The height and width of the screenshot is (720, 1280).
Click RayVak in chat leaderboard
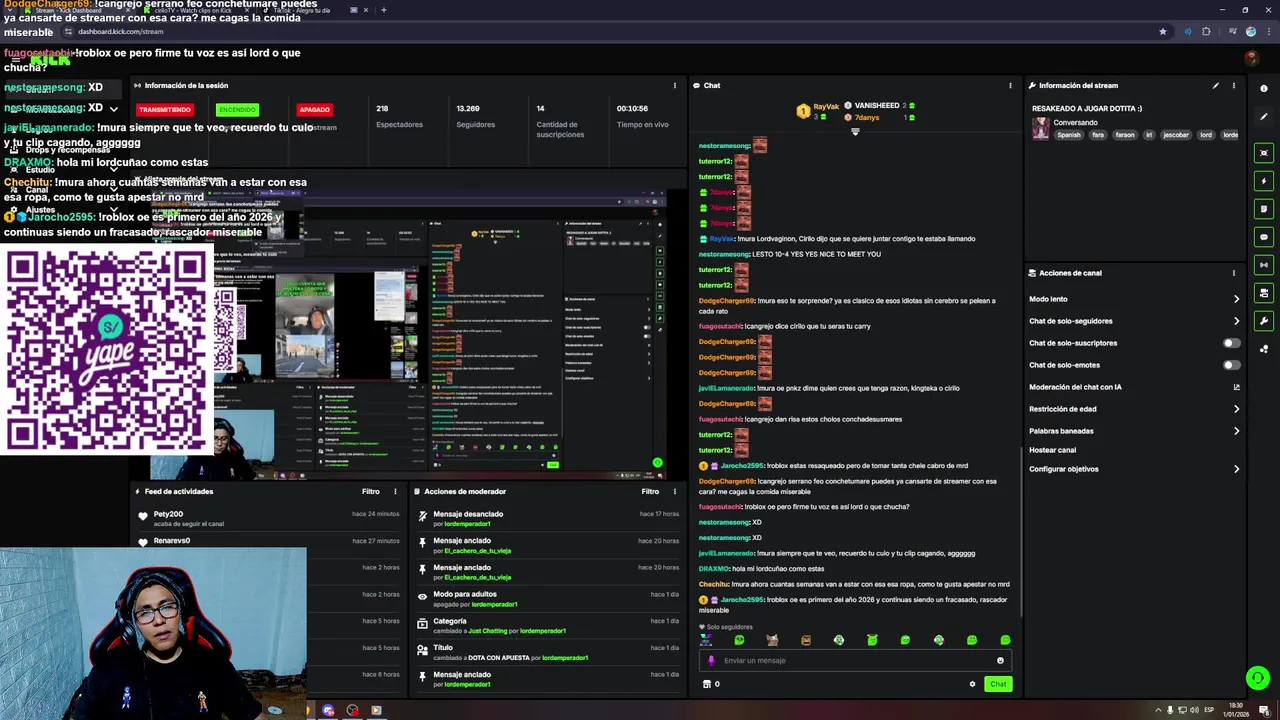click(x=826, y=106)
